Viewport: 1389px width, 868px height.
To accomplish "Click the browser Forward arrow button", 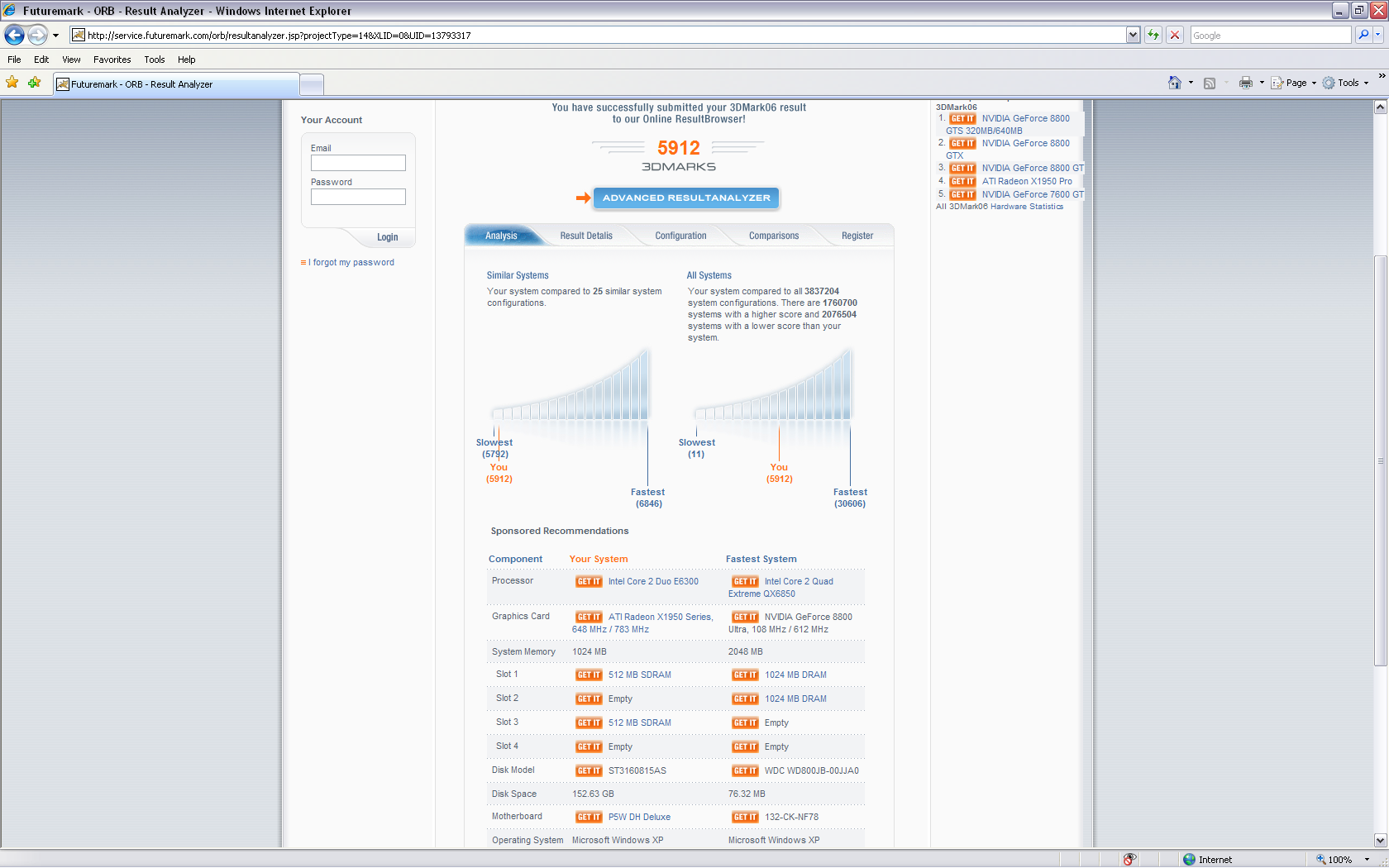I will pos(37,35).
